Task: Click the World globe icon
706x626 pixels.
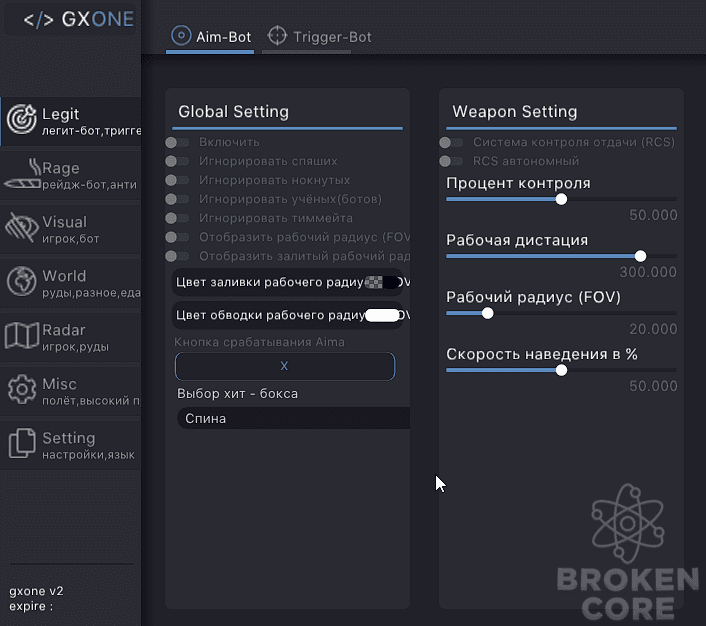Action: (21, 281)
